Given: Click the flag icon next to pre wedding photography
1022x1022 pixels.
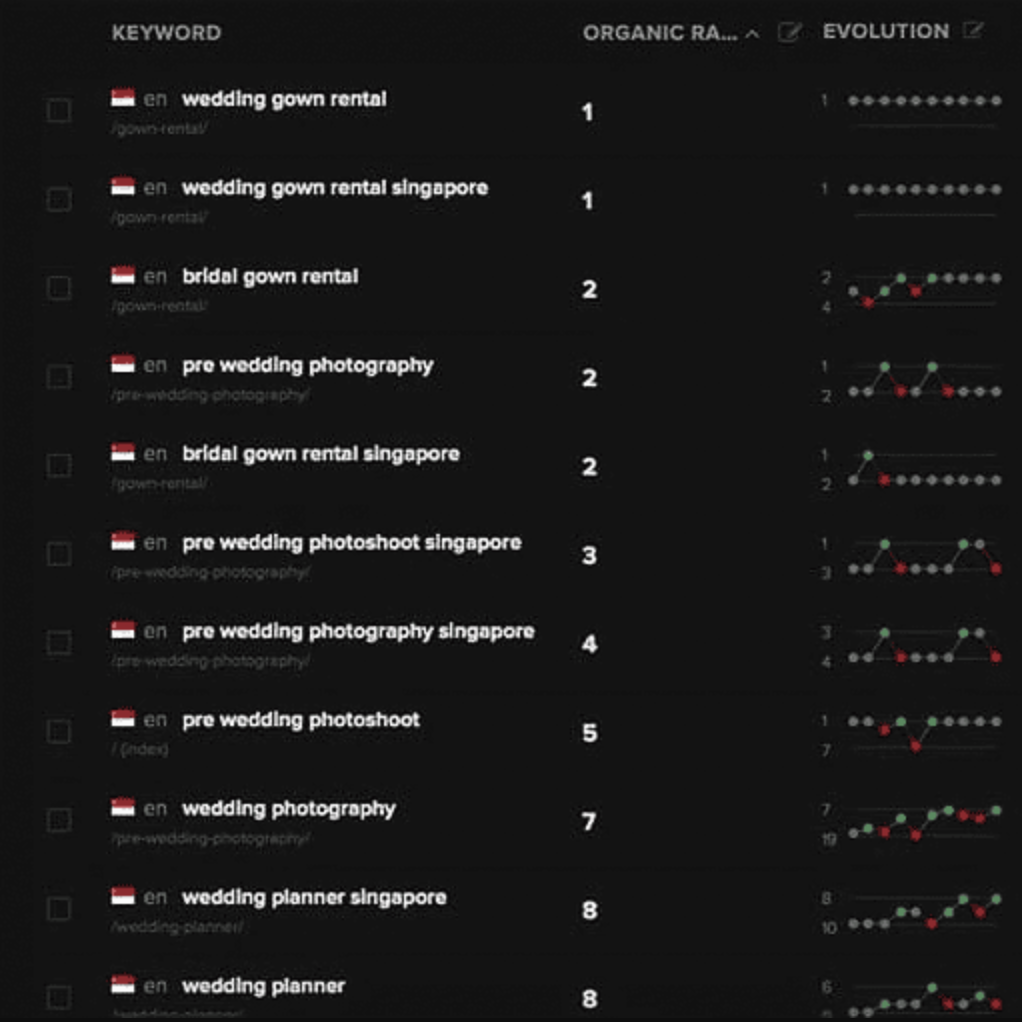Looking at the screenshot, I should (123, 365).
